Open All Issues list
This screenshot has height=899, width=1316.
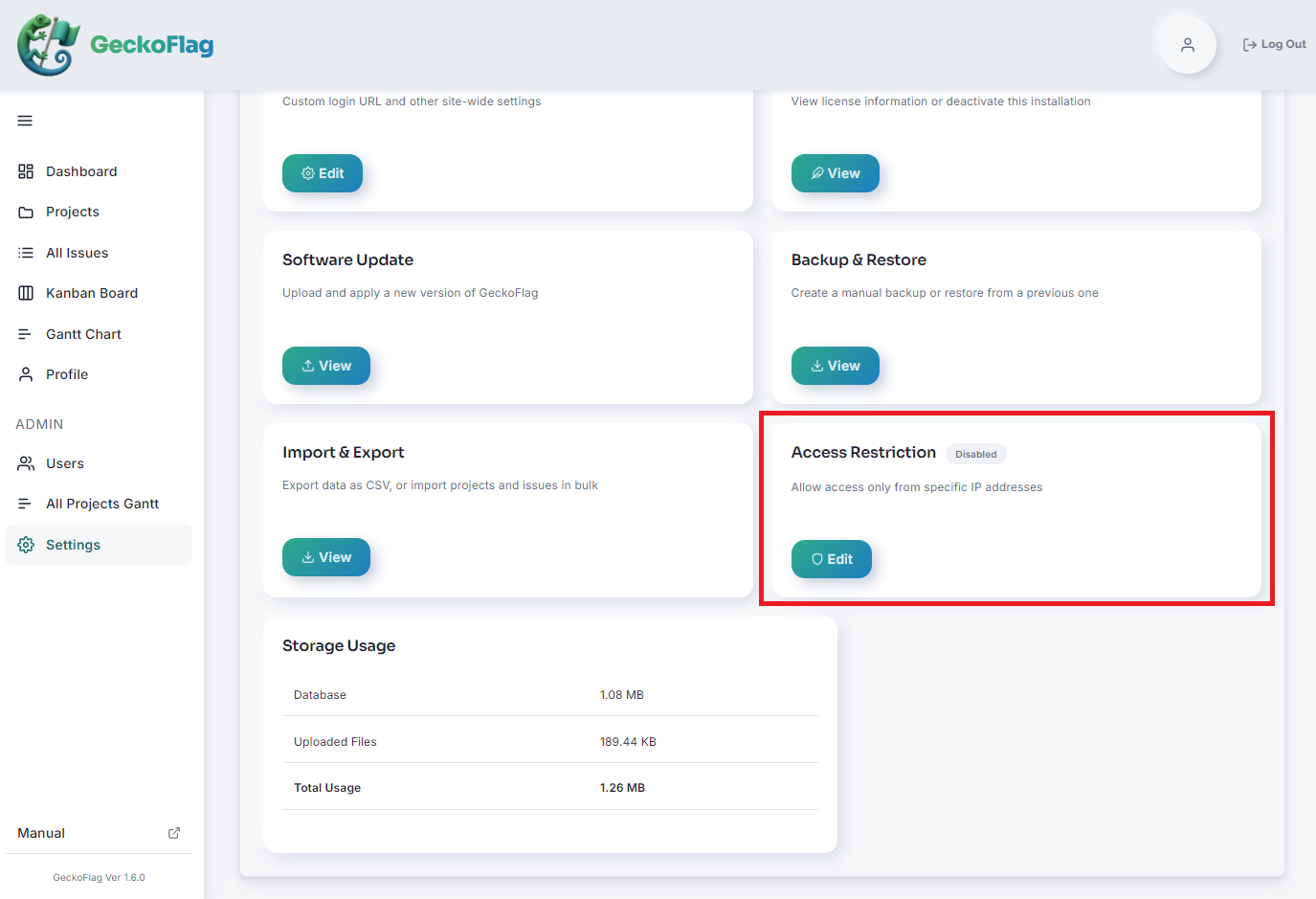pos(99,253)
